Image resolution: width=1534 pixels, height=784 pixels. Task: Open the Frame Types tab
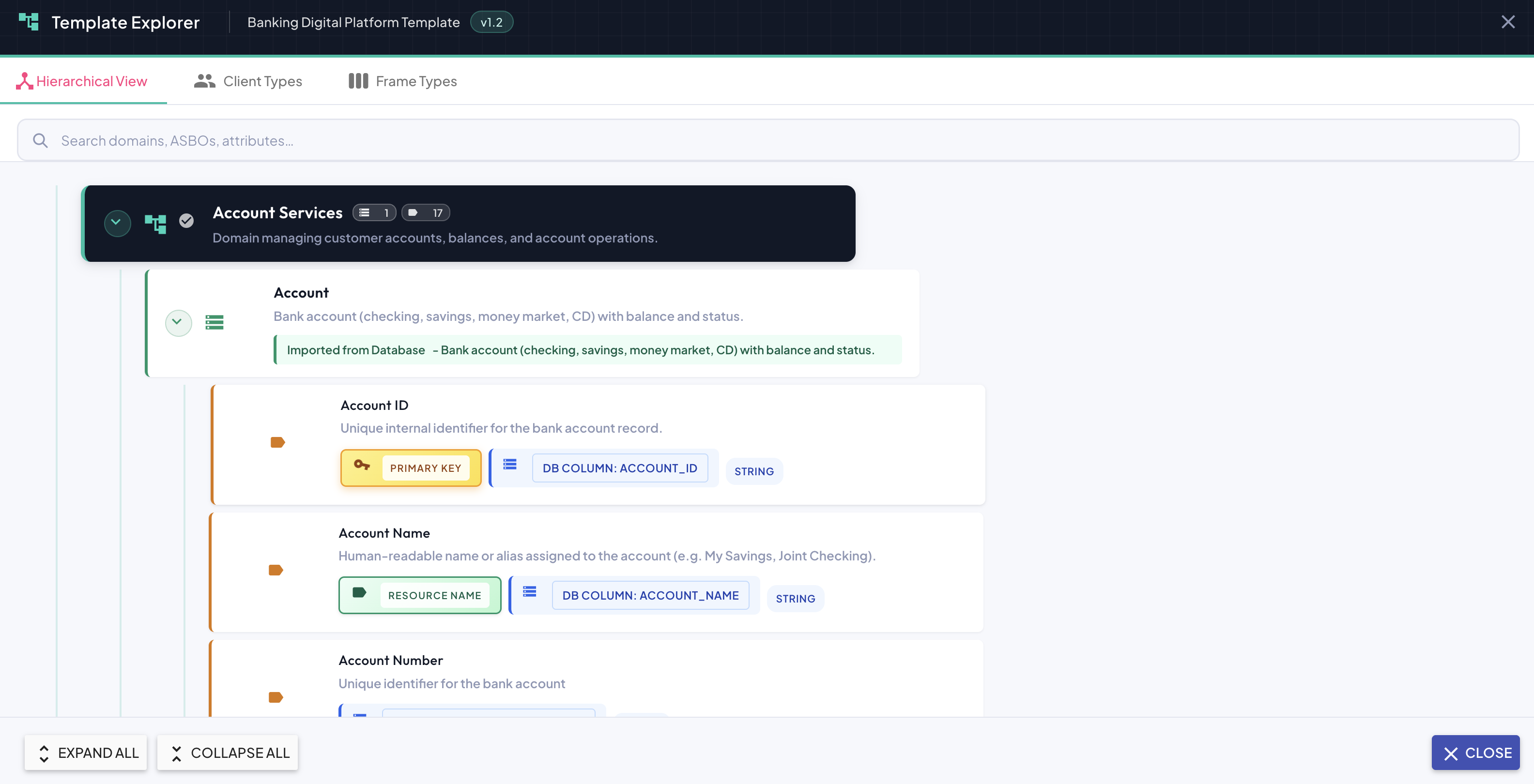402,81
